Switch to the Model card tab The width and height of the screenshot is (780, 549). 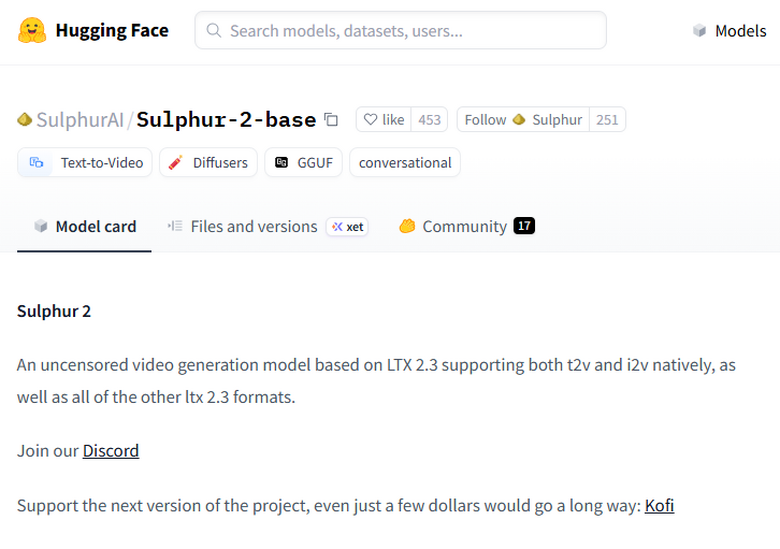point(85,227)
